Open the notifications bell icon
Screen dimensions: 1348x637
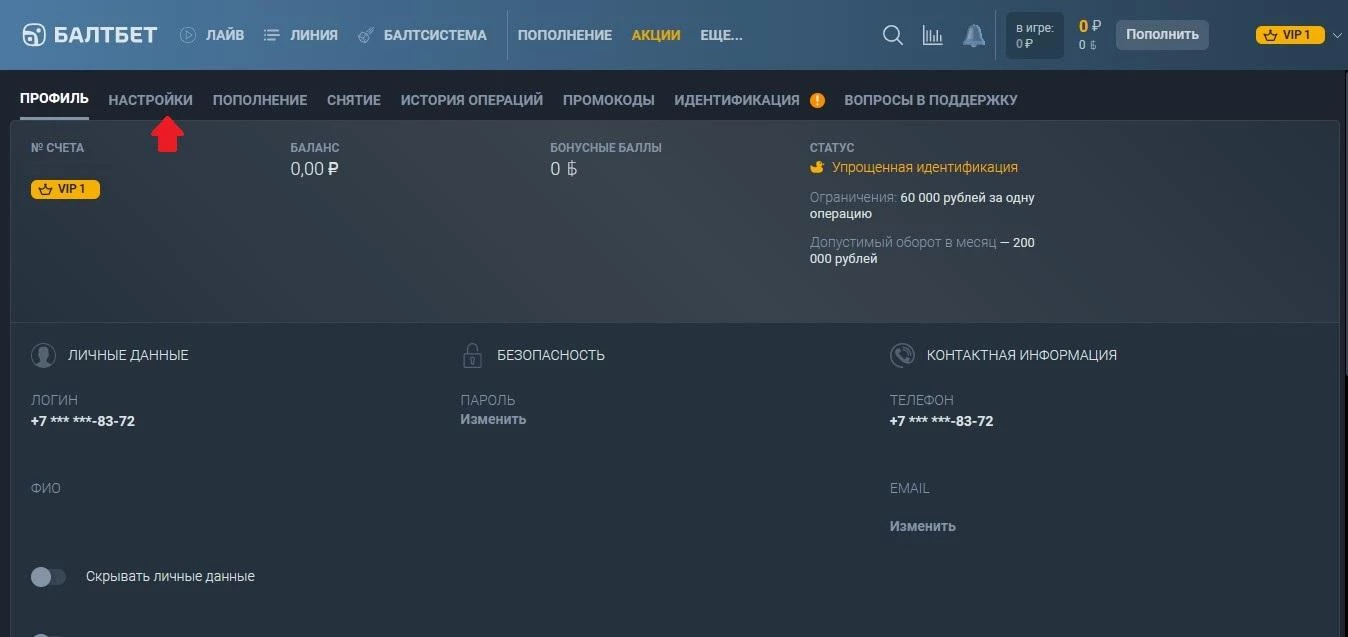click(x=973, y=35)
